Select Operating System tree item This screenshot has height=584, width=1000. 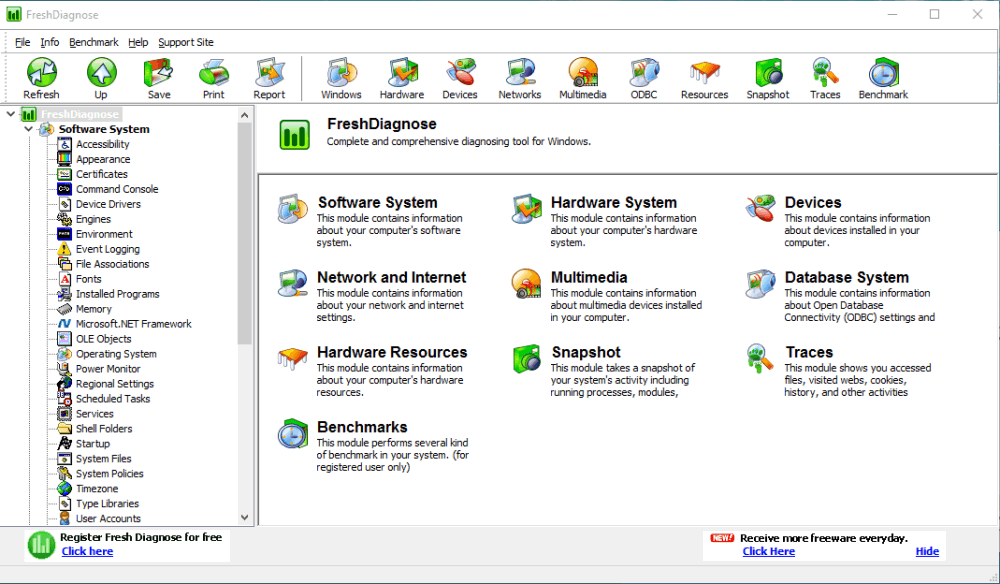[116, 354]
